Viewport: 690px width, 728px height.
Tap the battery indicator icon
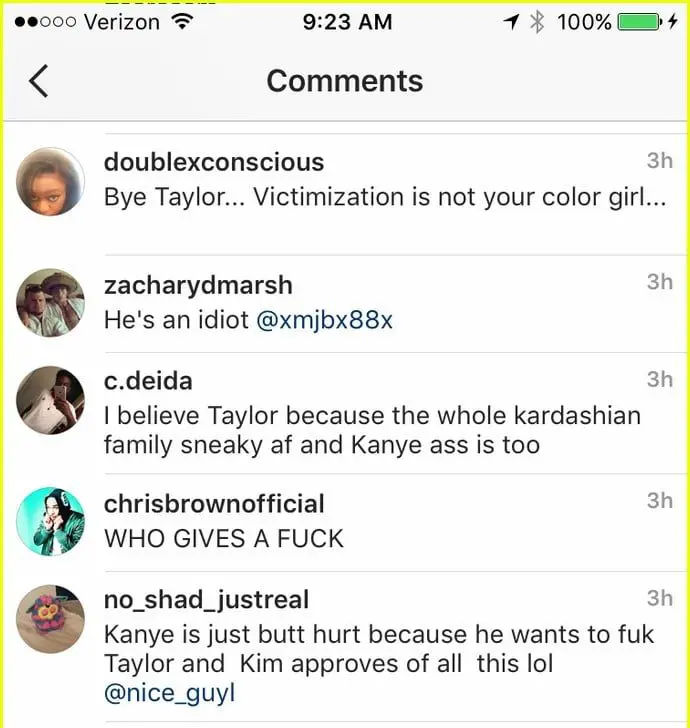click(639, 22)
